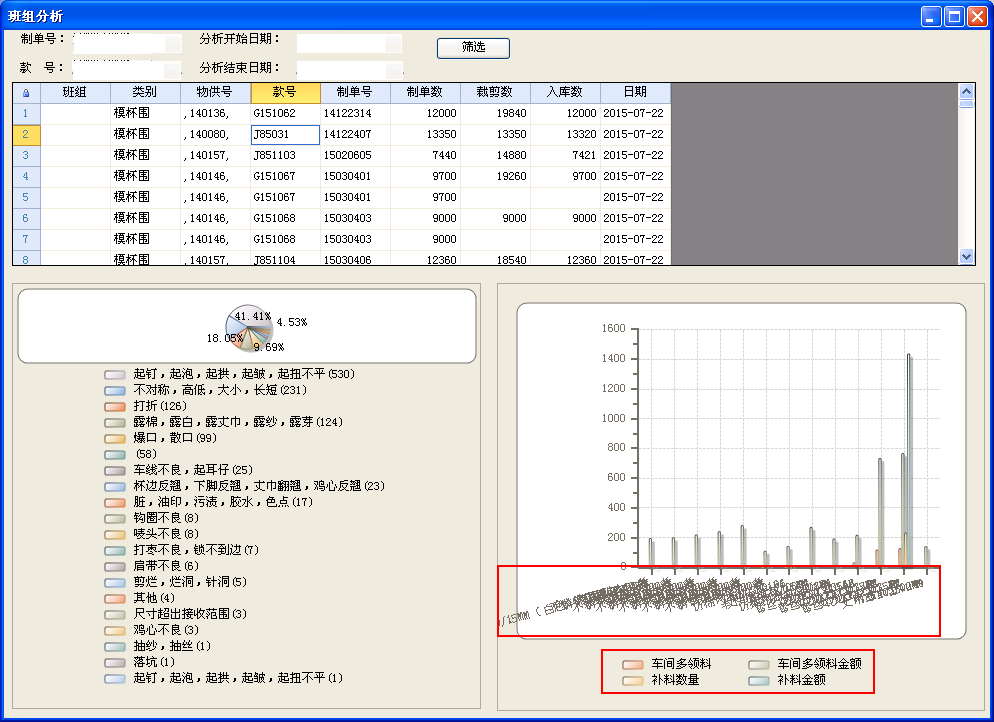Click the 车间多领料 legend swatch
This screenshot has height=722, width=994.
point(633,665)
